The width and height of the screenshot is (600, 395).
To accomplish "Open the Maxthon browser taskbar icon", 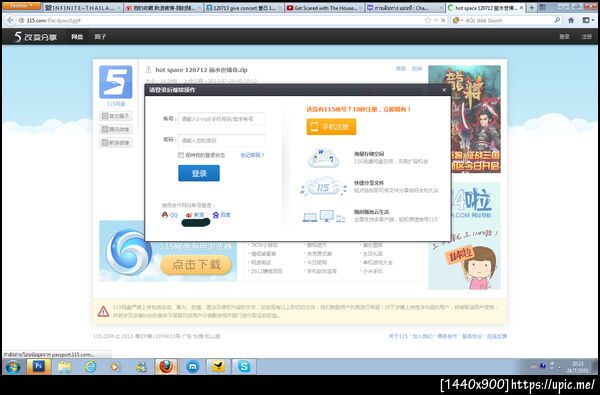I will pyautogui.click(x=192, y=367).
